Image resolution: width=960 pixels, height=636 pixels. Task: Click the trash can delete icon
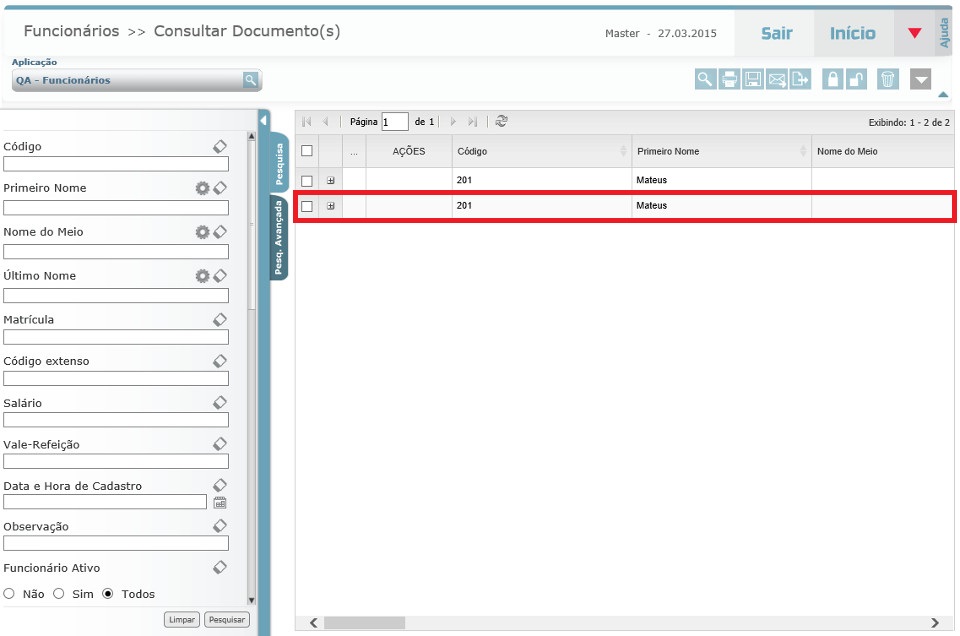(x=887, y=80)
